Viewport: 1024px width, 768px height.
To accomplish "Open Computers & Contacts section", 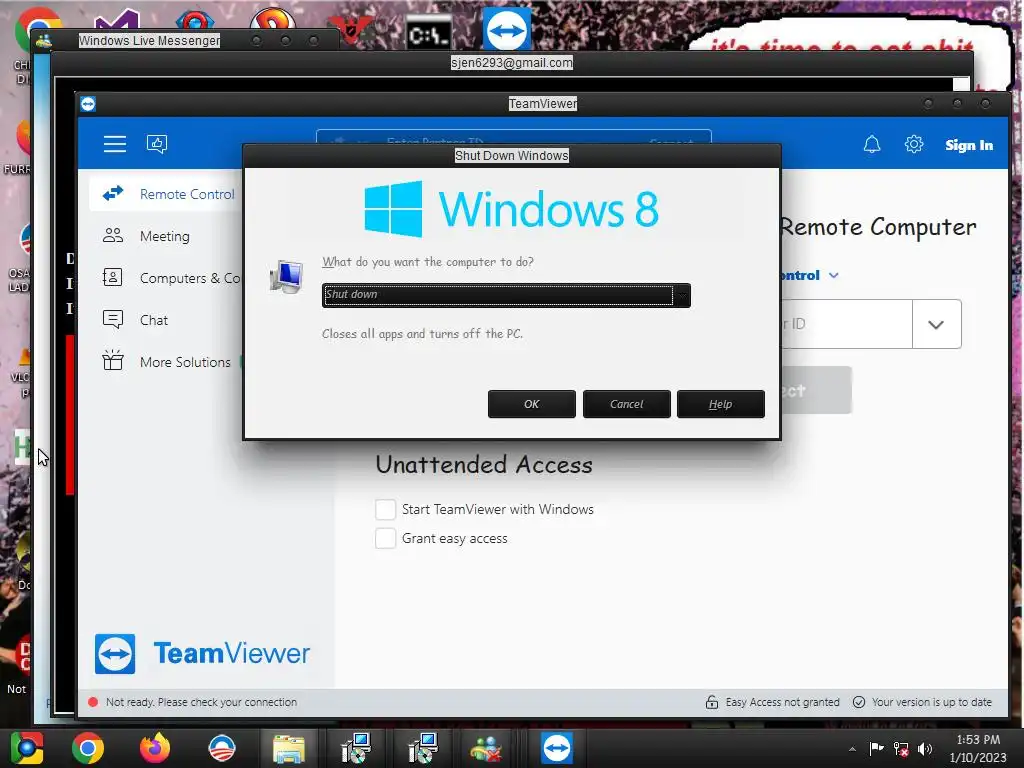I will coord(171,278).
